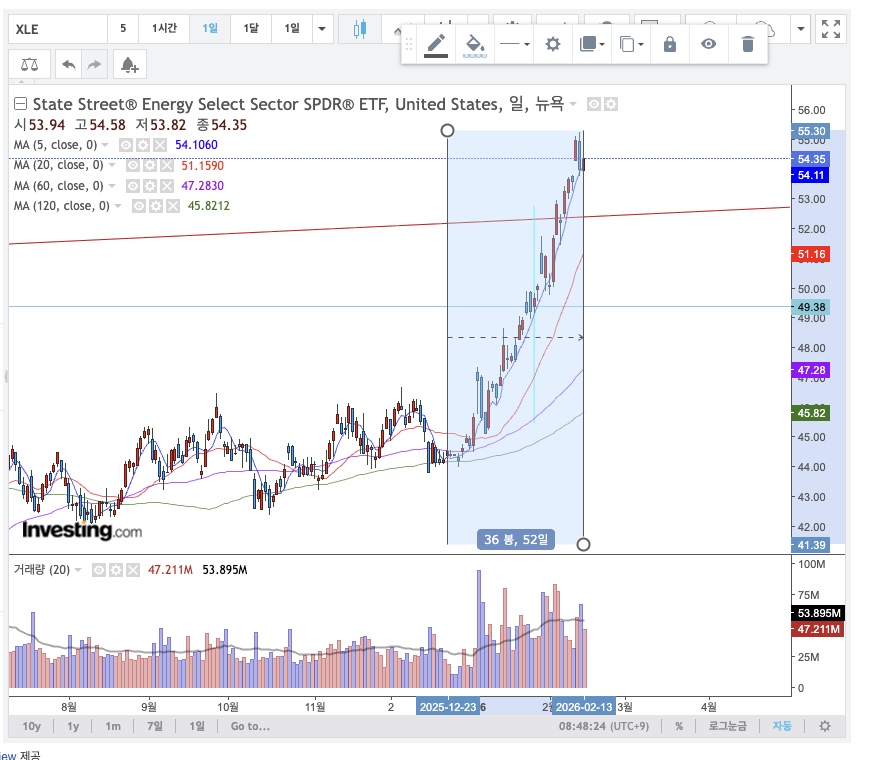This screenshot has height=760, width=872.
Task: Grab the floating toolbar drag handle
Action: click(409, 44)
